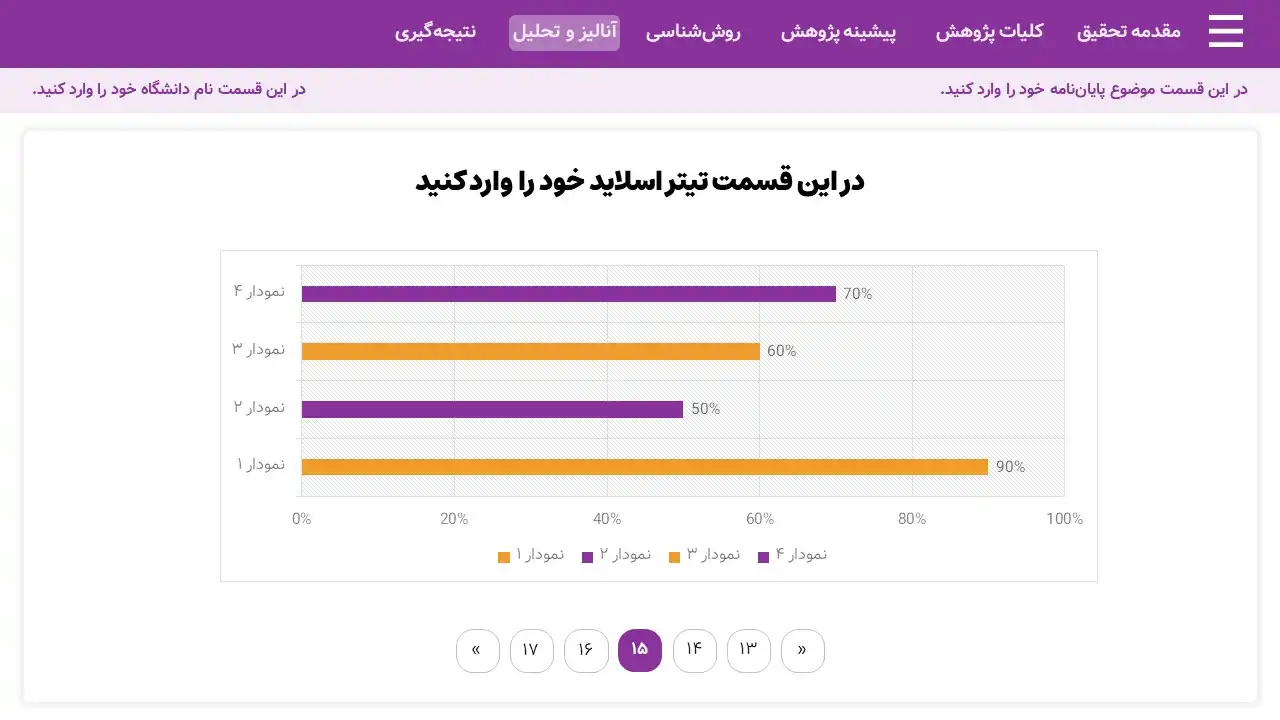Screen dimensions: 1280x720
Task: Click the orange نمودار ۱ legend swatch
Action: coord(504,557)
